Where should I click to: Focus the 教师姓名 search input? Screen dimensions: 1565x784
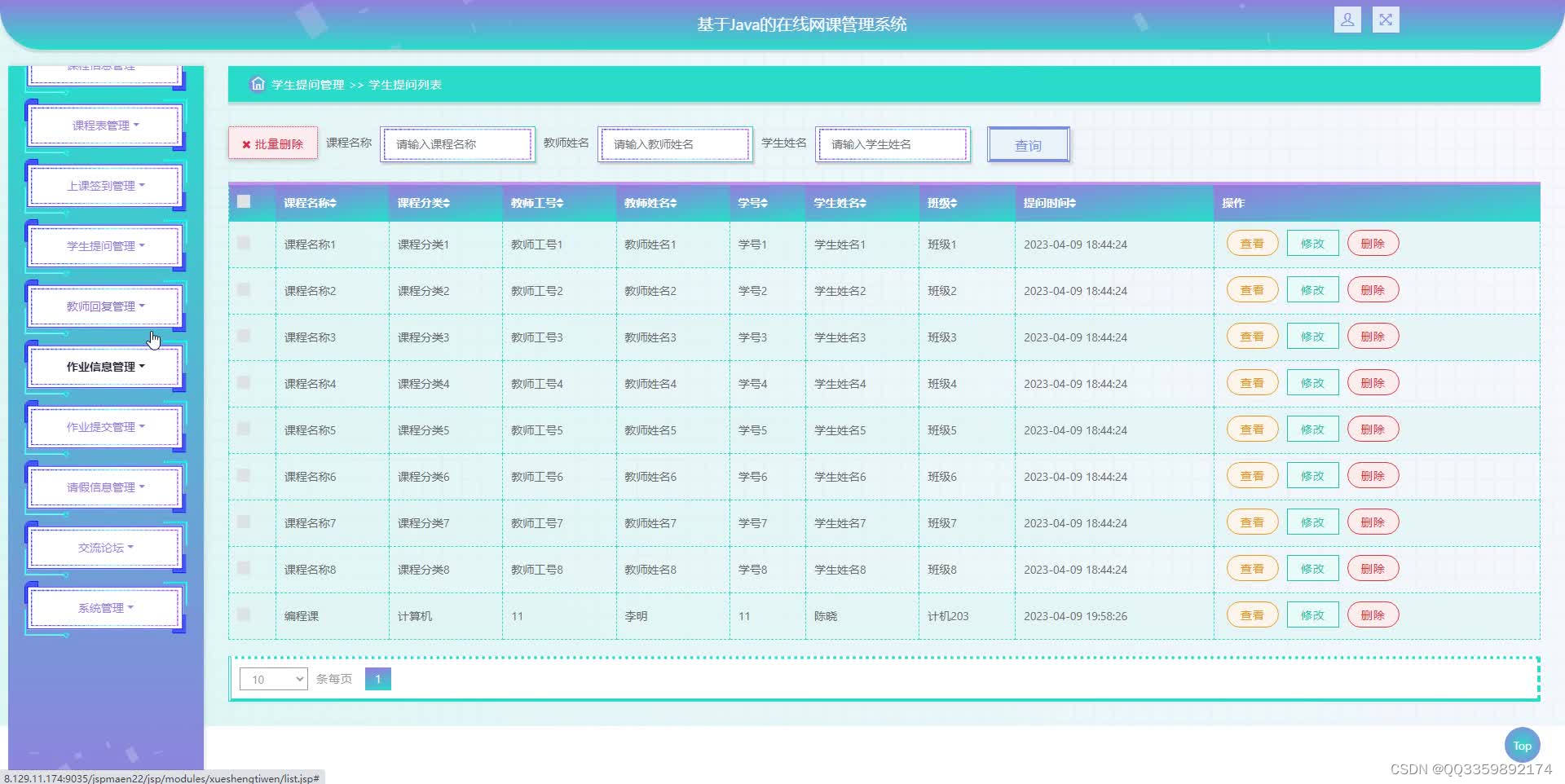pyautogui.click(x=675, y=144)
